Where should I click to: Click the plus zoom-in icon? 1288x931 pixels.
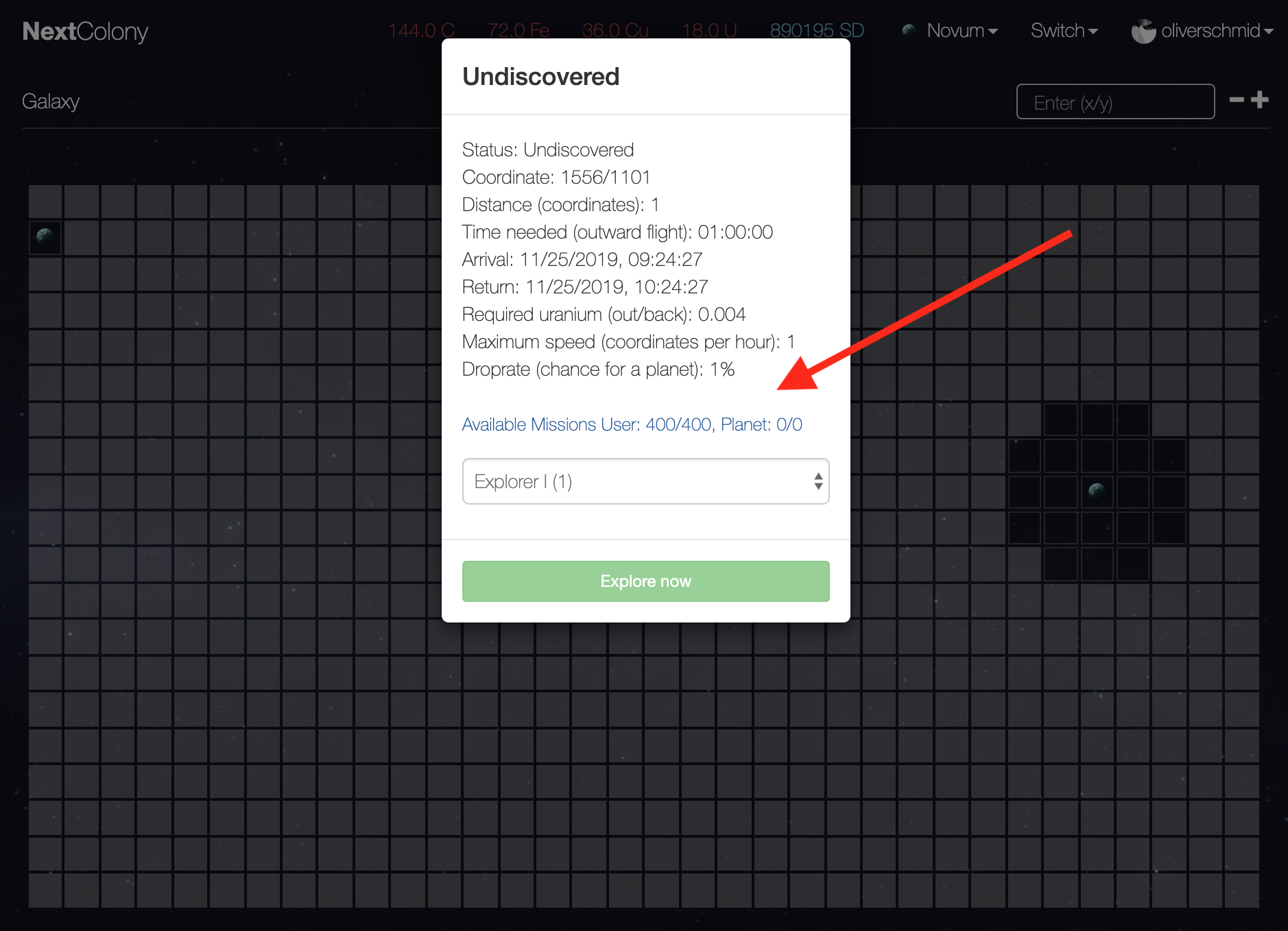tap(1260, 100)
